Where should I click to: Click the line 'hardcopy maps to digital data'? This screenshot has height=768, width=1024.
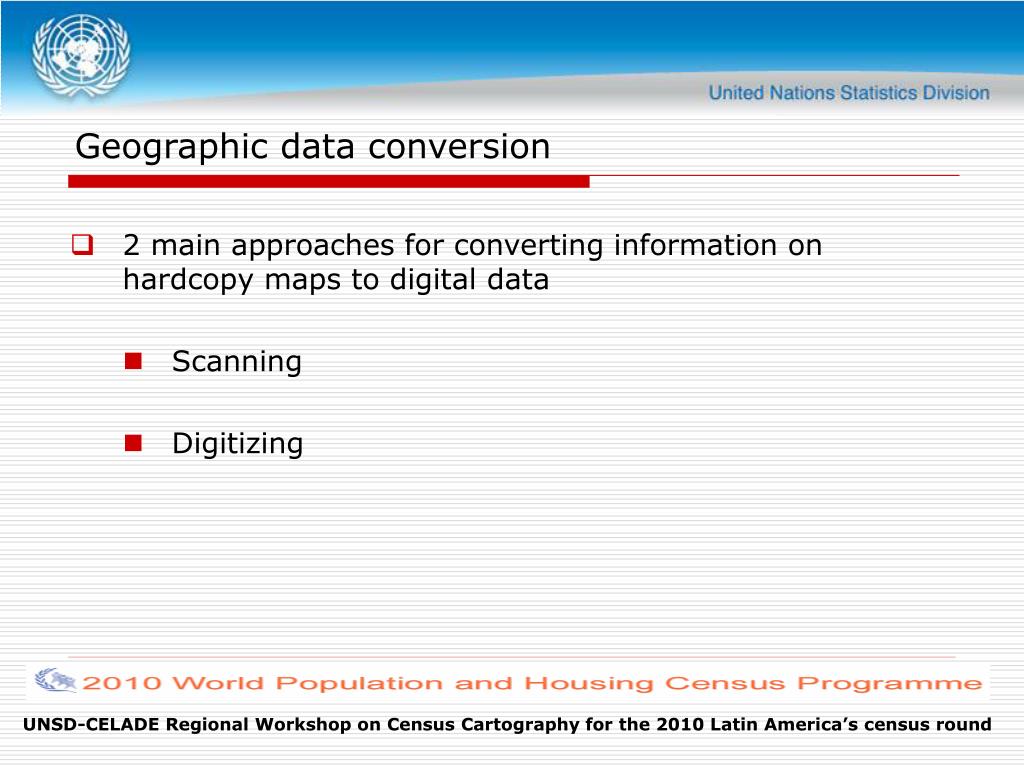pyautogui.click(x=336, y=280)
